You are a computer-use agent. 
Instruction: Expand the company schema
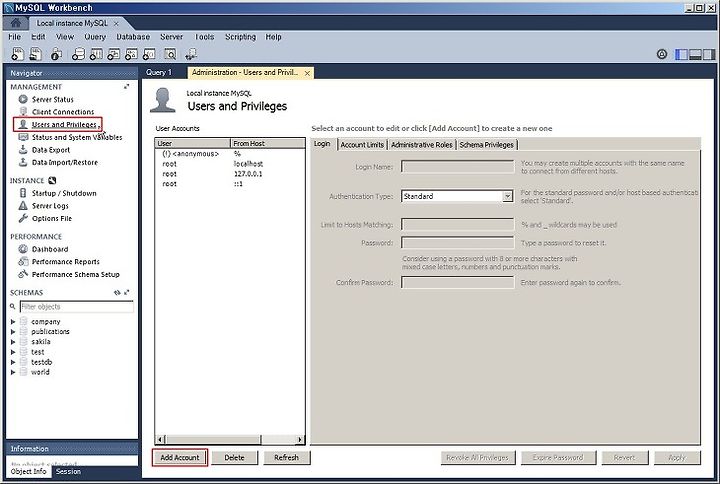13,321
